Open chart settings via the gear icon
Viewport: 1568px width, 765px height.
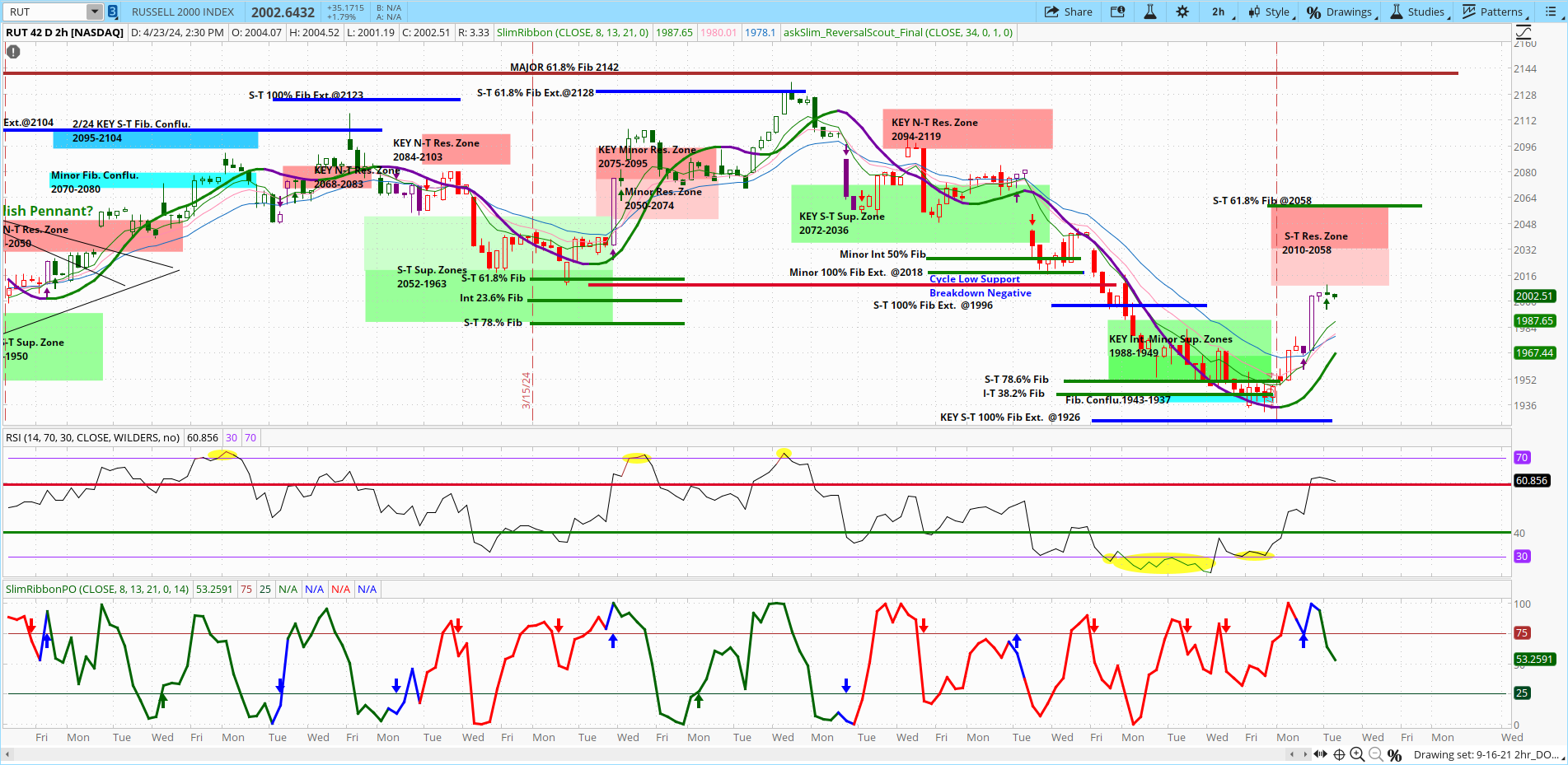(1182, 12)
